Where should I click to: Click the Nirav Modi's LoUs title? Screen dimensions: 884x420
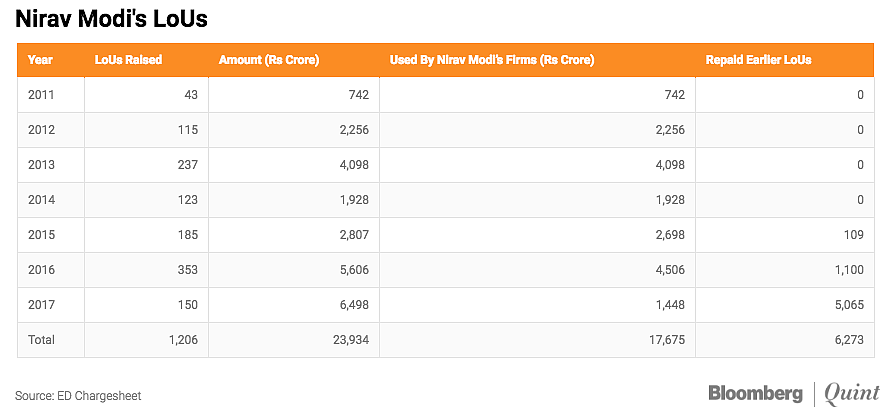point(111,19)
